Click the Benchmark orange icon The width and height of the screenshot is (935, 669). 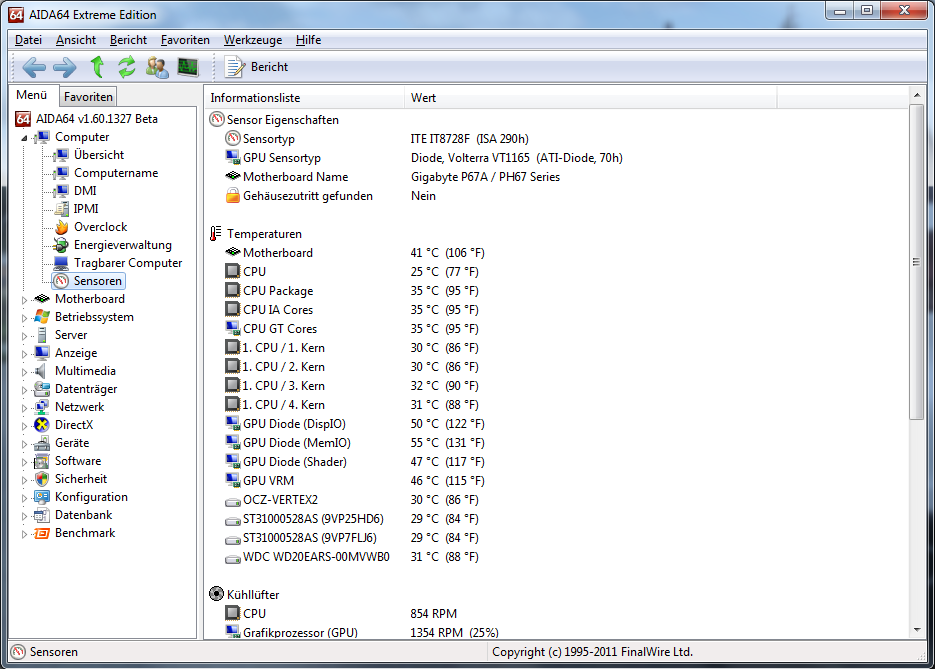click(42, 533)
